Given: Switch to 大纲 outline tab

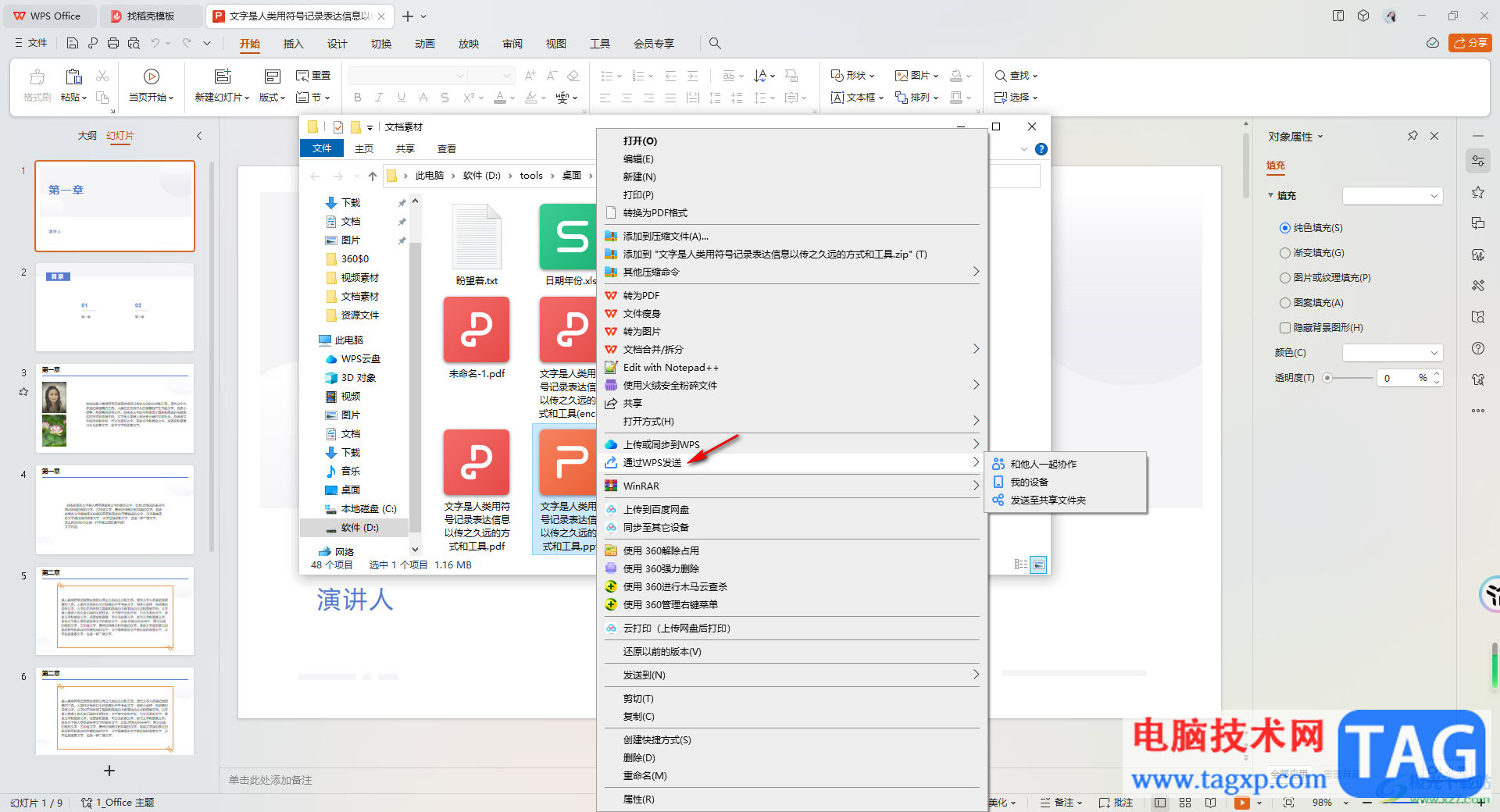Looking at the screenshot, I should tap(87, 136).
